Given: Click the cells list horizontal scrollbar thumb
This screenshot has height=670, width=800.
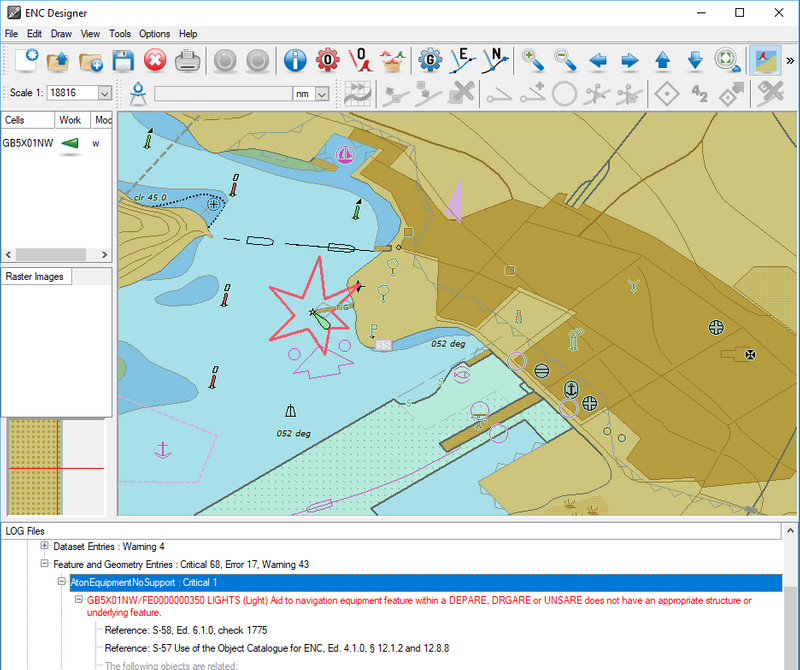Looking at the screenshot, I should tap(51, 255).
